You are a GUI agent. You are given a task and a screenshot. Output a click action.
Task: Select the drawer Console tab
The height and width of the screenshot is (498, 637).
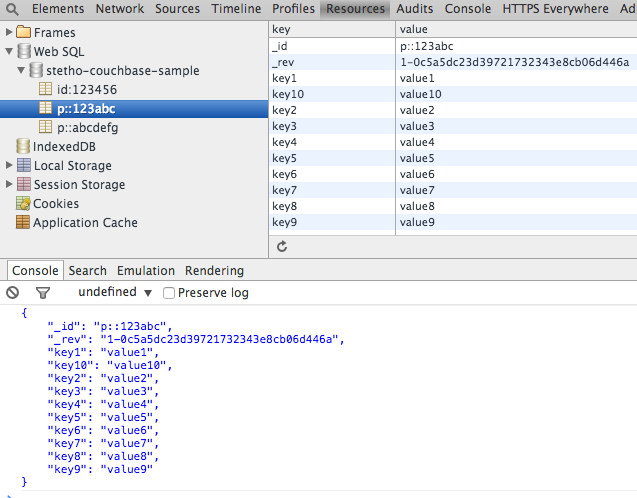[x=35, y=271]
